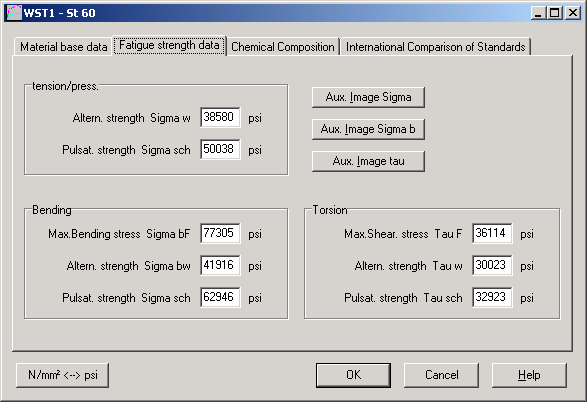Screen dimensions: 587x402
Task: Select Max.Bending stress Sigma bF field
Action: point(220,234)
